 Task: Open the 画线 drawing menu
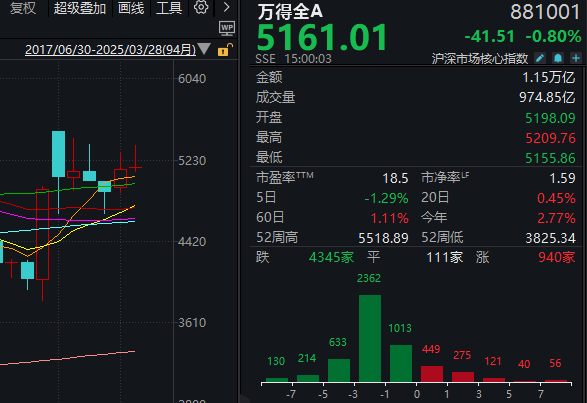pos(131,8)
